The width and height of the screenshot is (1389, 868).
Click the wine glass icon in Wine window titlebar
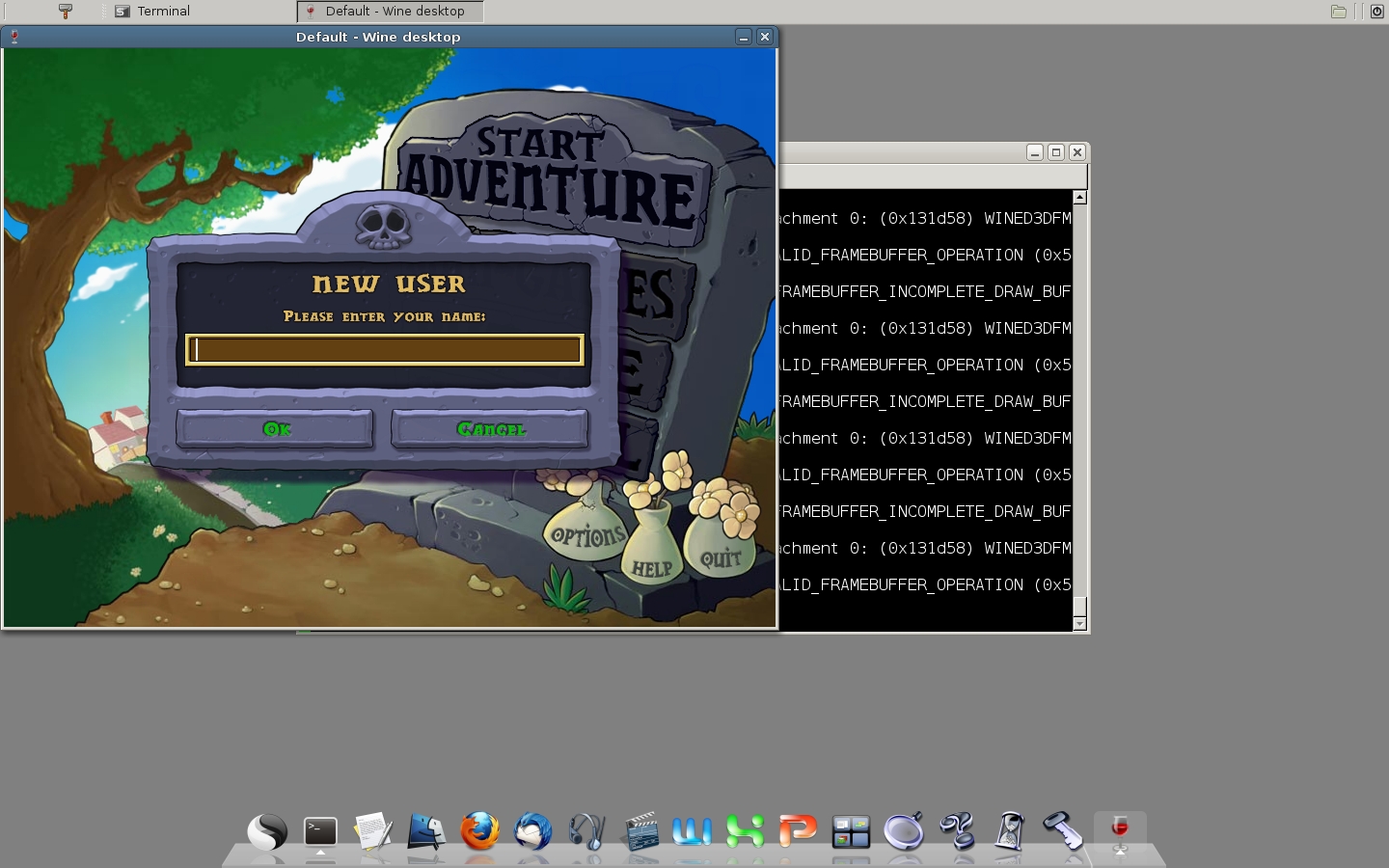coord(14,37)
